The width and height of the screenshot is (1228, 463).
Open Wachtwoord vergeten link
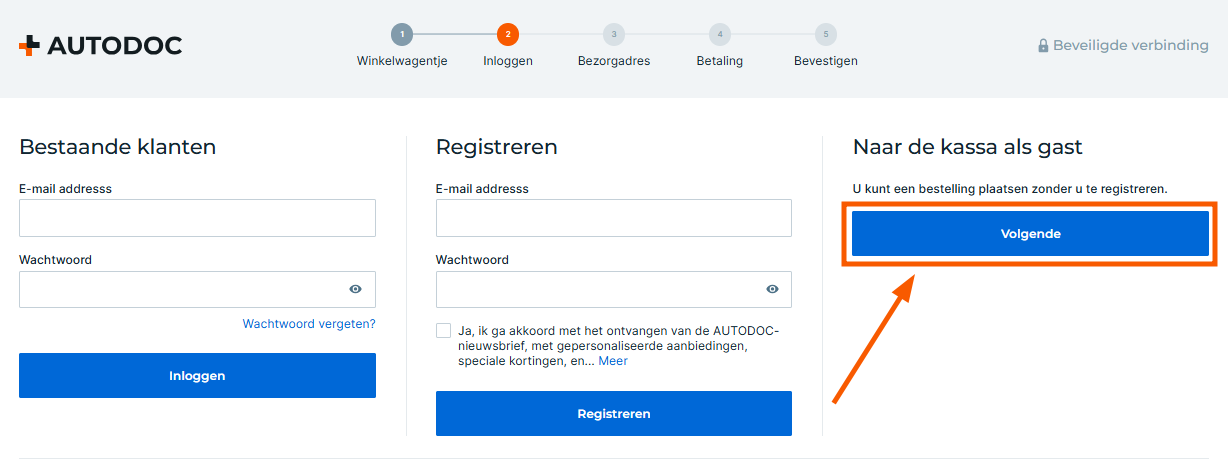click(x=309, y=324)
